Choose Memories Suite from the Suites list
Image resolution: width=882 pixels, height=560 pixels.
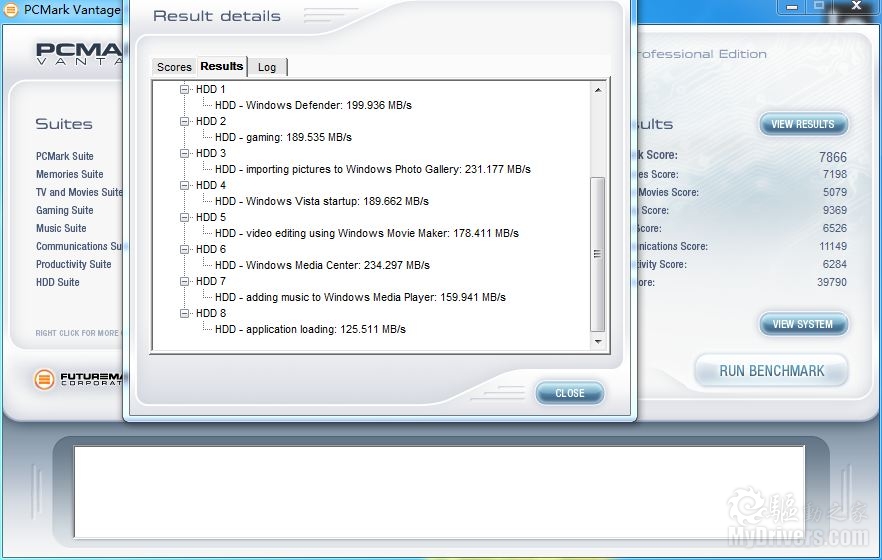[70, 174]
